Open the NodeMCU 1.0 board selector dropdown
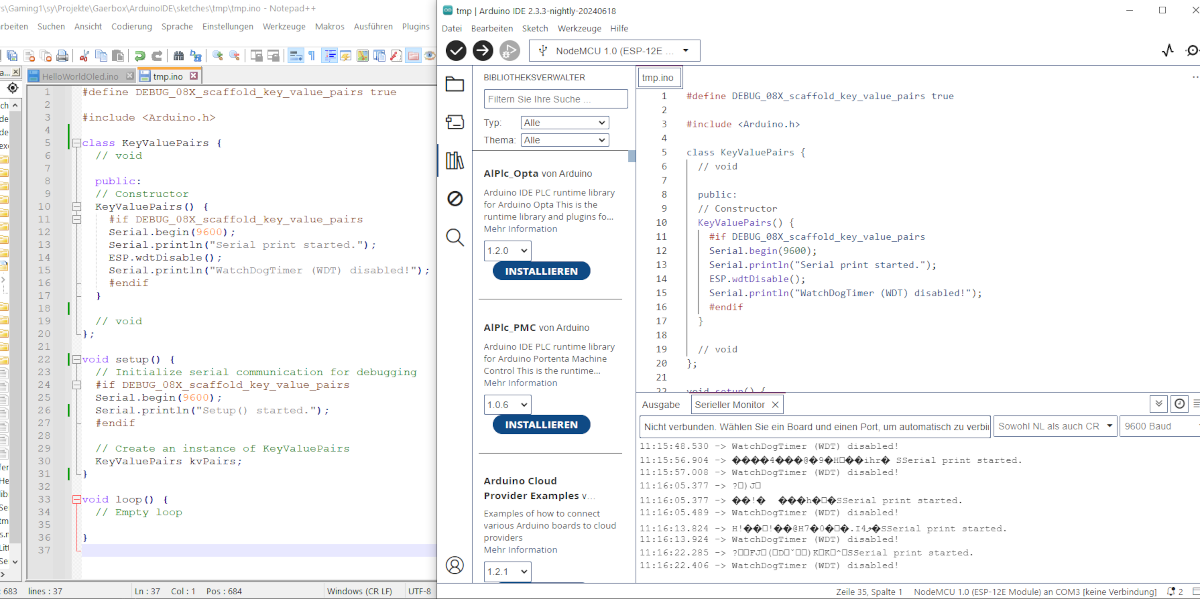The image size is (1200, 599). (615, 50)
